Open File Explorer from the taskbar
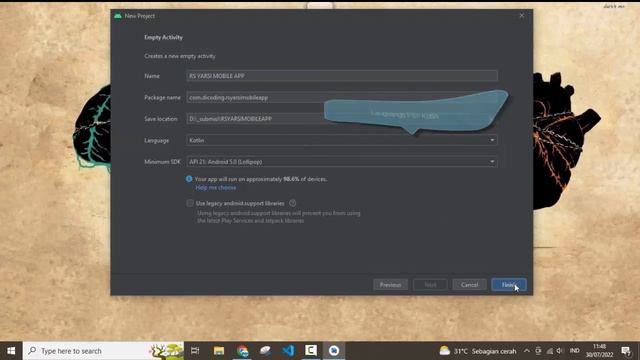Screen dimensions: 640x360 point(219,351)
